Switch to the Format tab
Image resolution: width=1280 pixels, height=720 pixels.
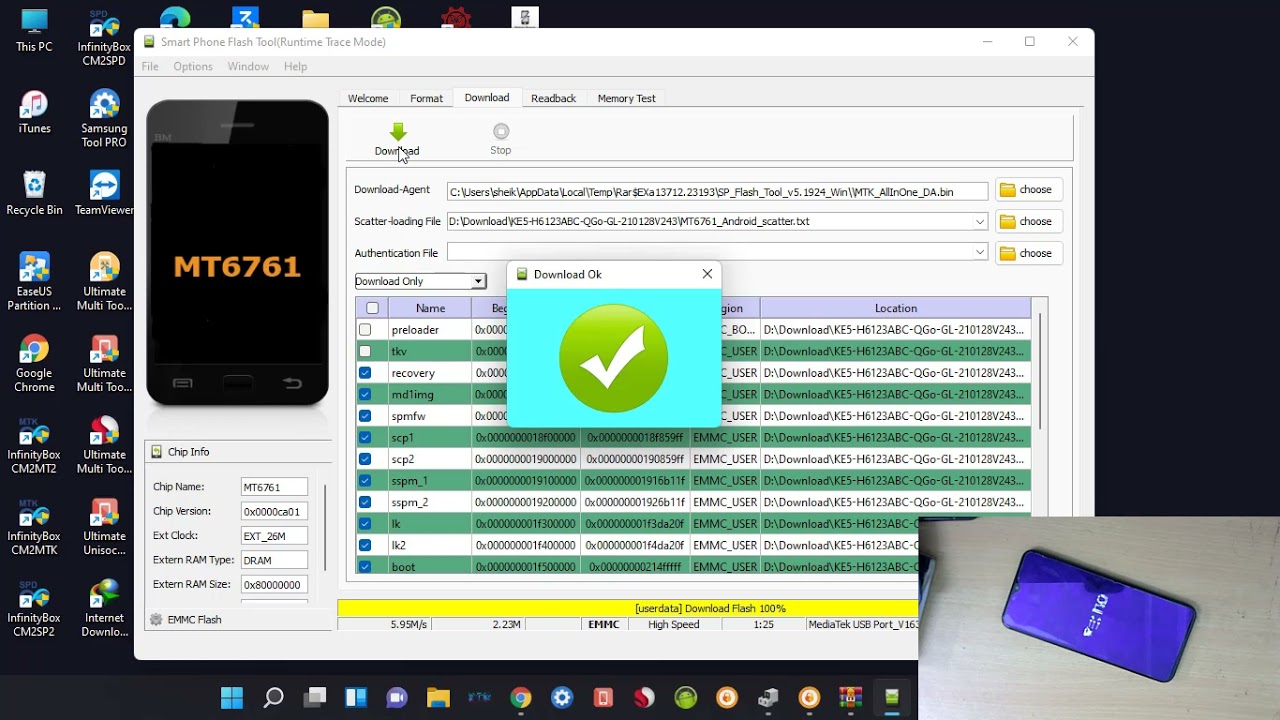coord(426,98)
